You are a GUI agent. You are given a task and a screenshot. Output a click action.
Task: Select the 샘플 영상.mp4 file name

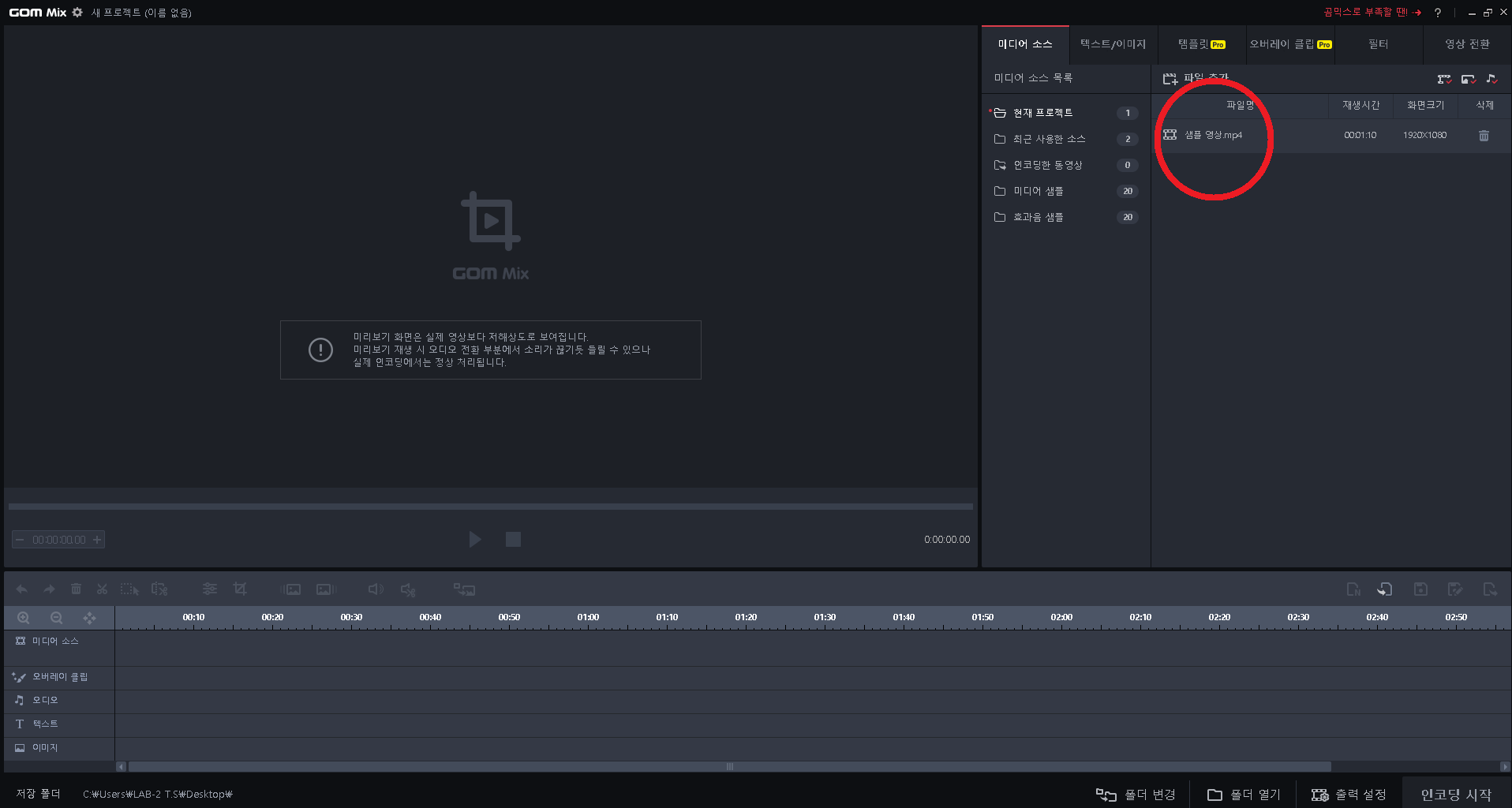coord(1213,135)
